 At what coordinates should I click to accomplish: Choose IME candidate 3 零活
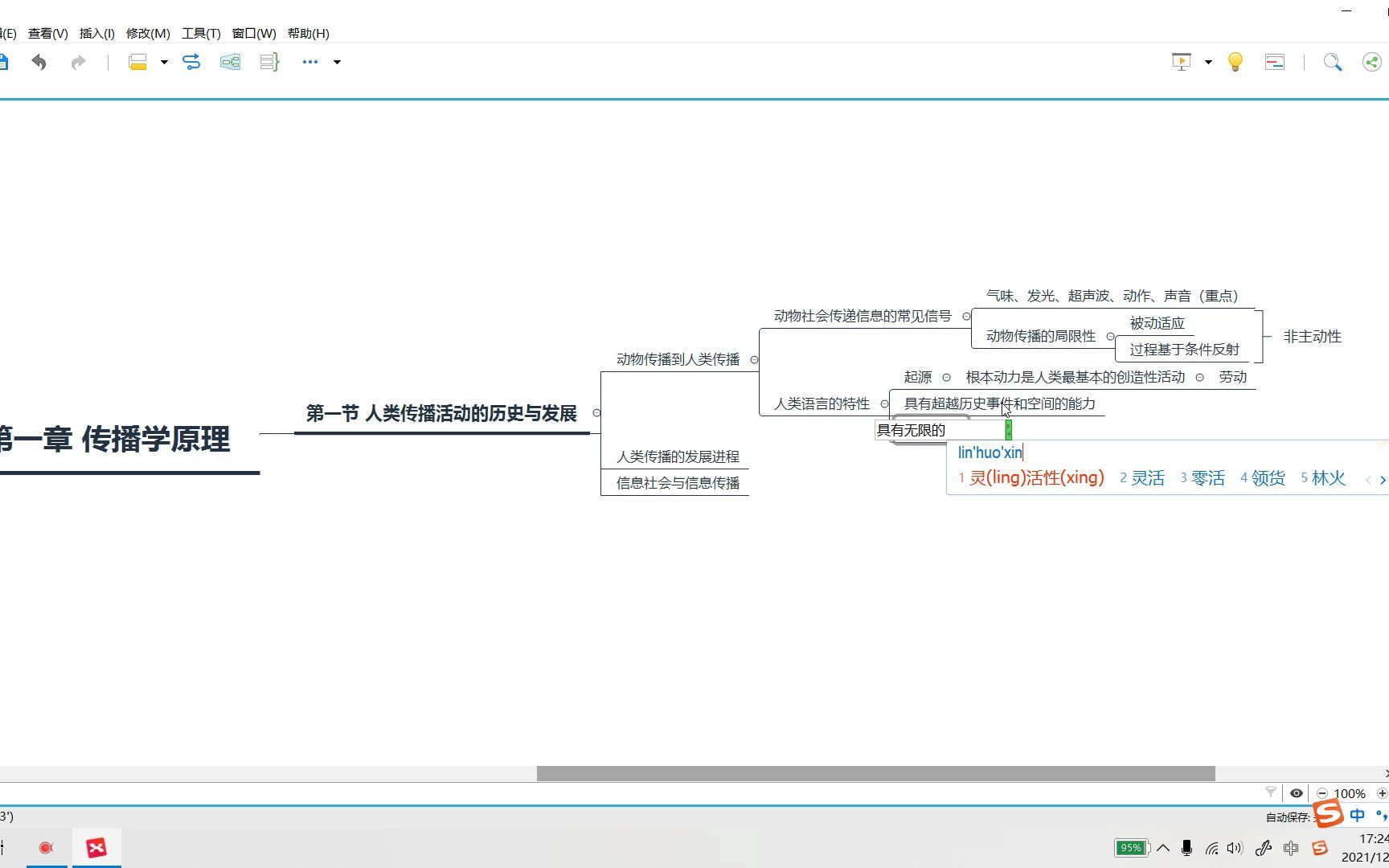(x=1203, y=478)
